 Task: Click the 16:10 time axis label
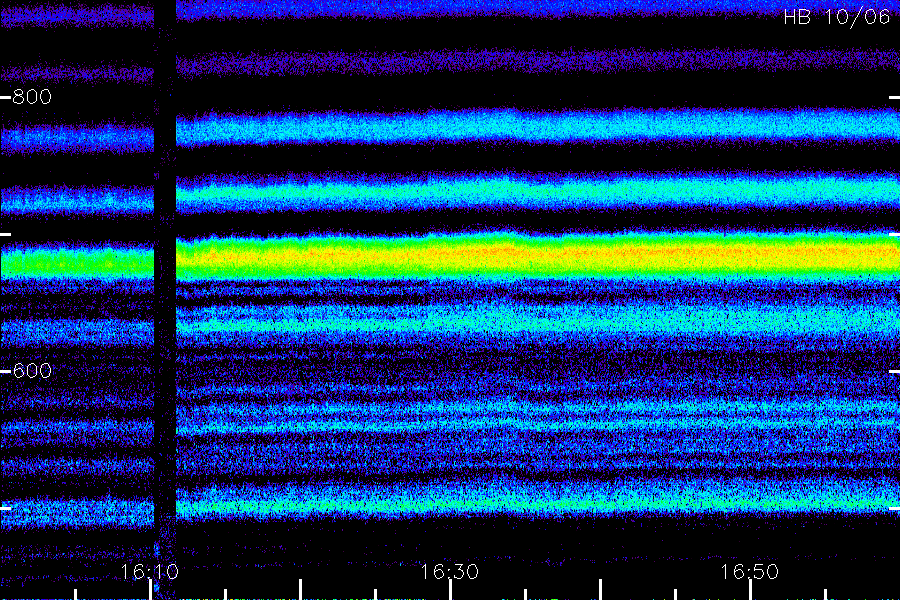(149, 572)
